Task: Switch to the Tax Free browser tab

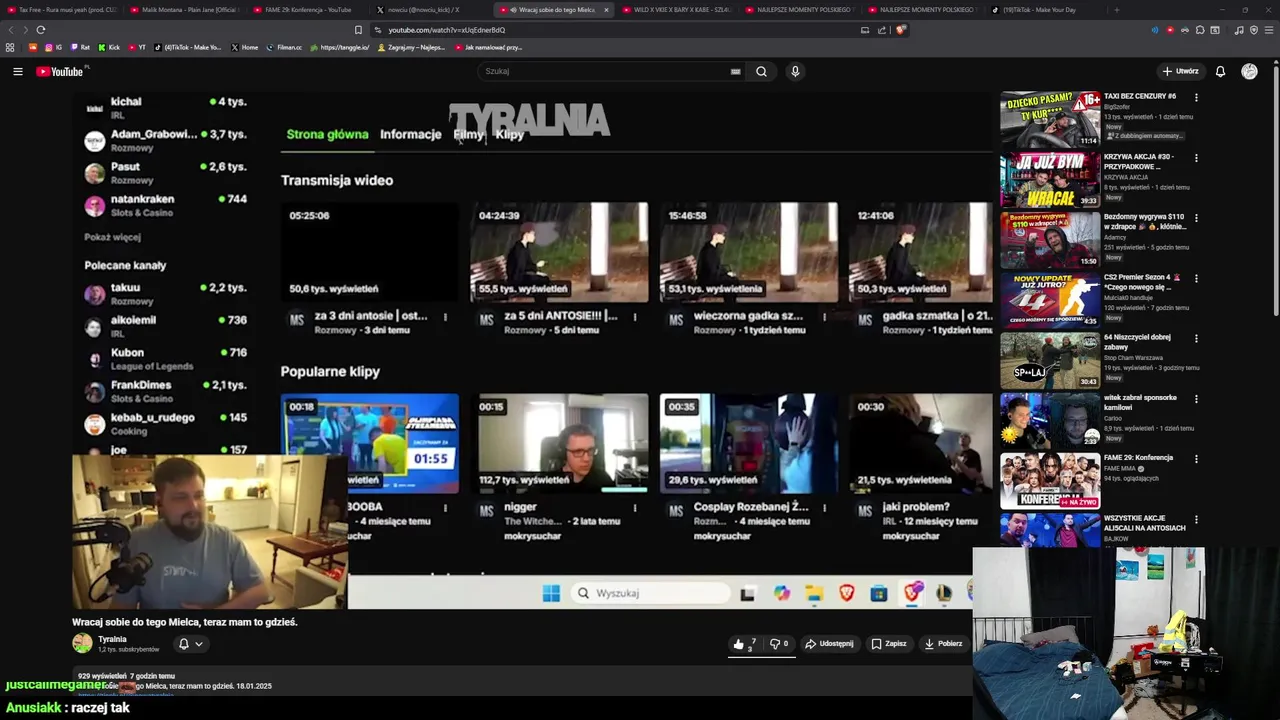Action: point(62,9)
